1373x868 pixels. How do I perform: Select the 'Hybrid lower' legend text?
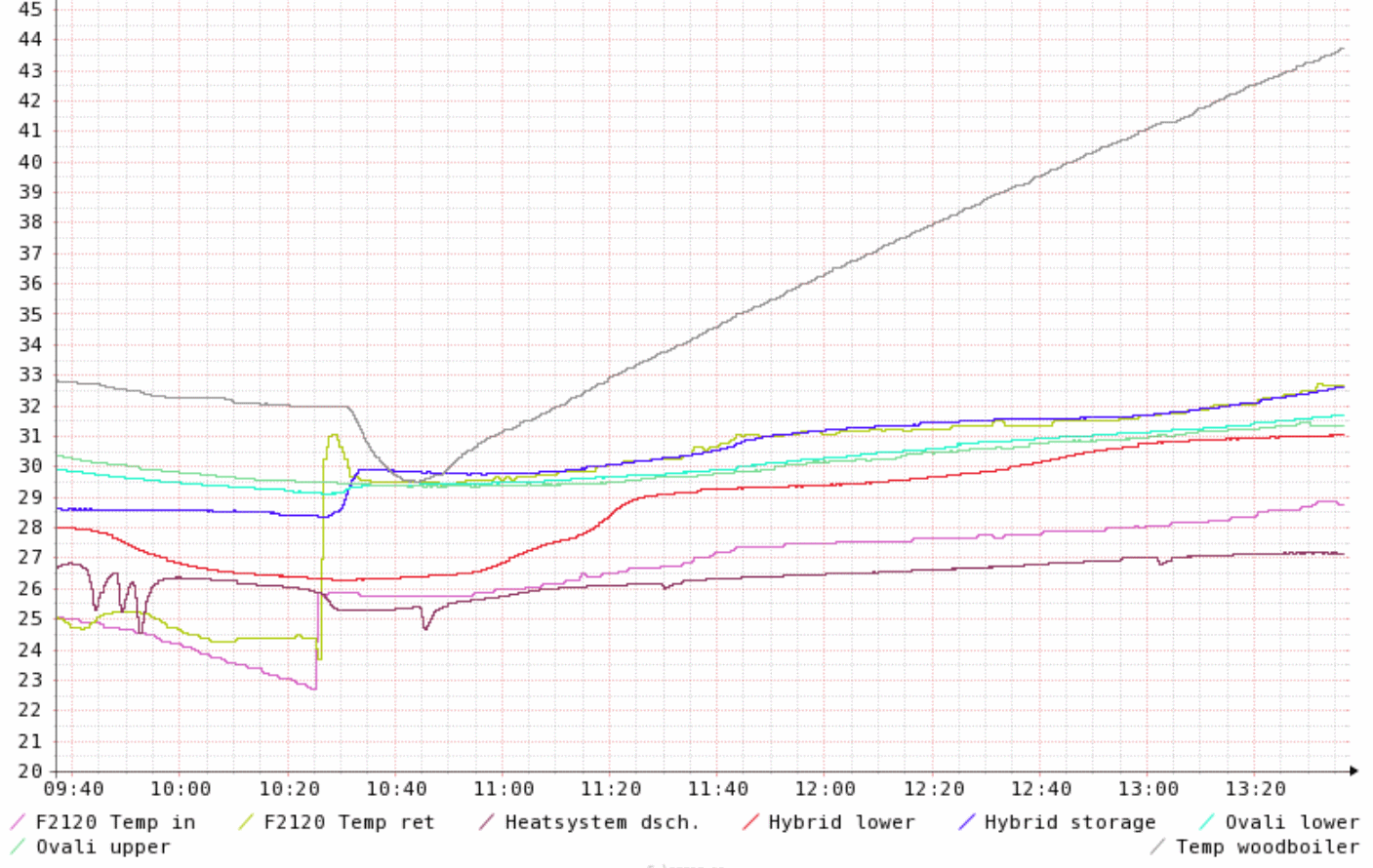(841, 822)
